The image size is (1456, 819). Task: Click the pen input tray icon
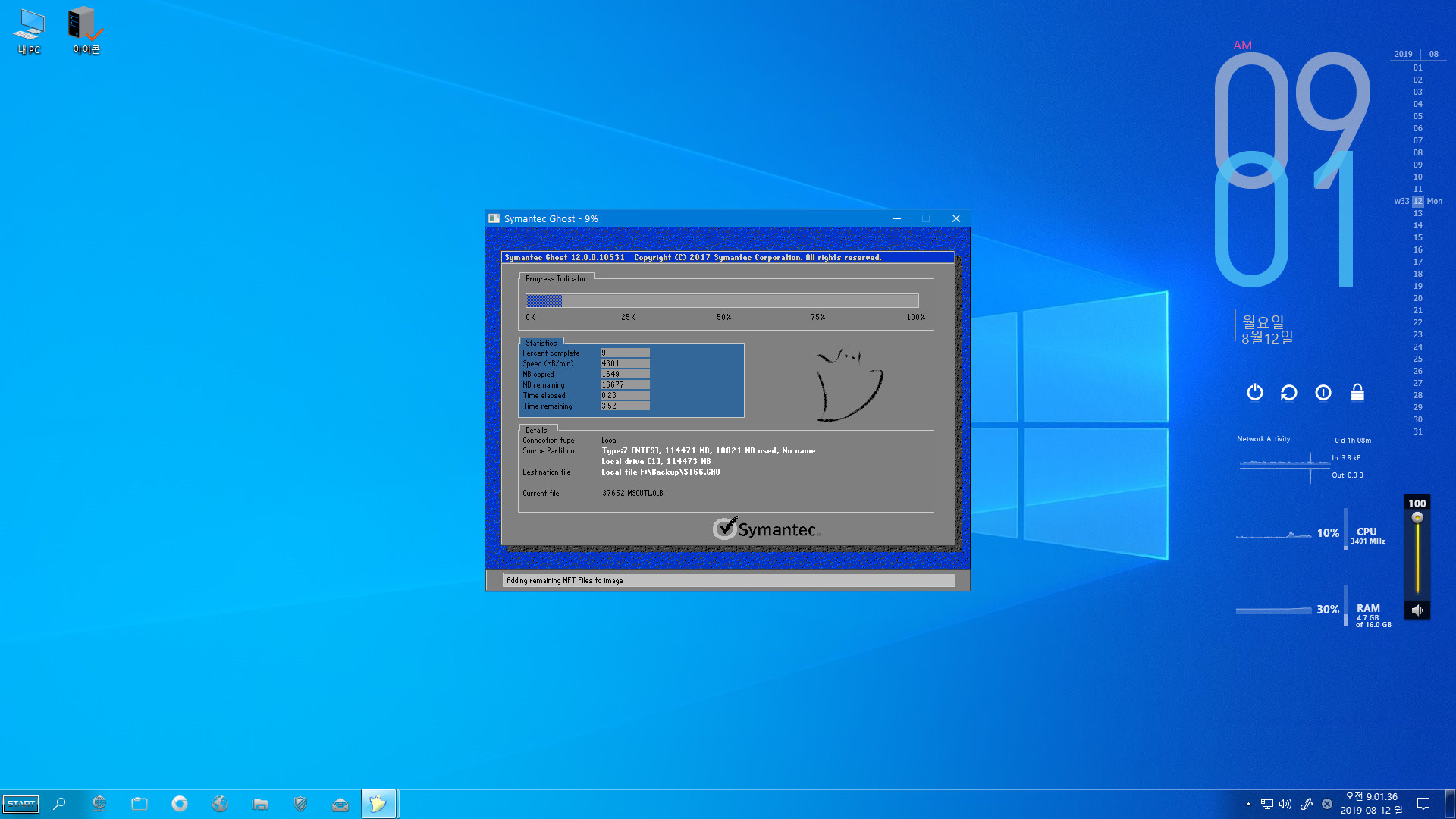point(1307,804)
